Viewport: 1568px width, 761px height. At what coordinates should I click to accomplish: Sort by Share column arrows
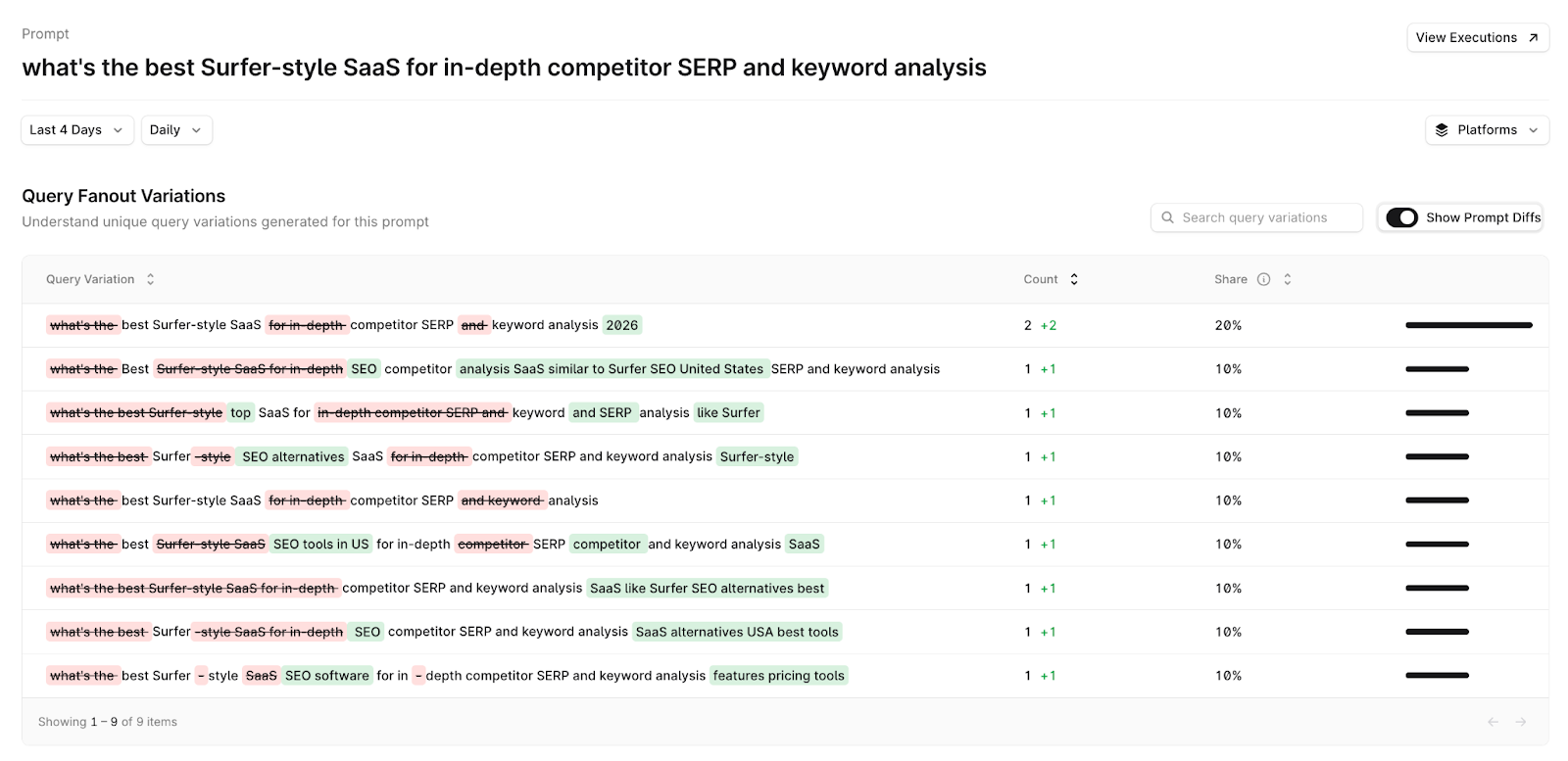click(1287, 279)
